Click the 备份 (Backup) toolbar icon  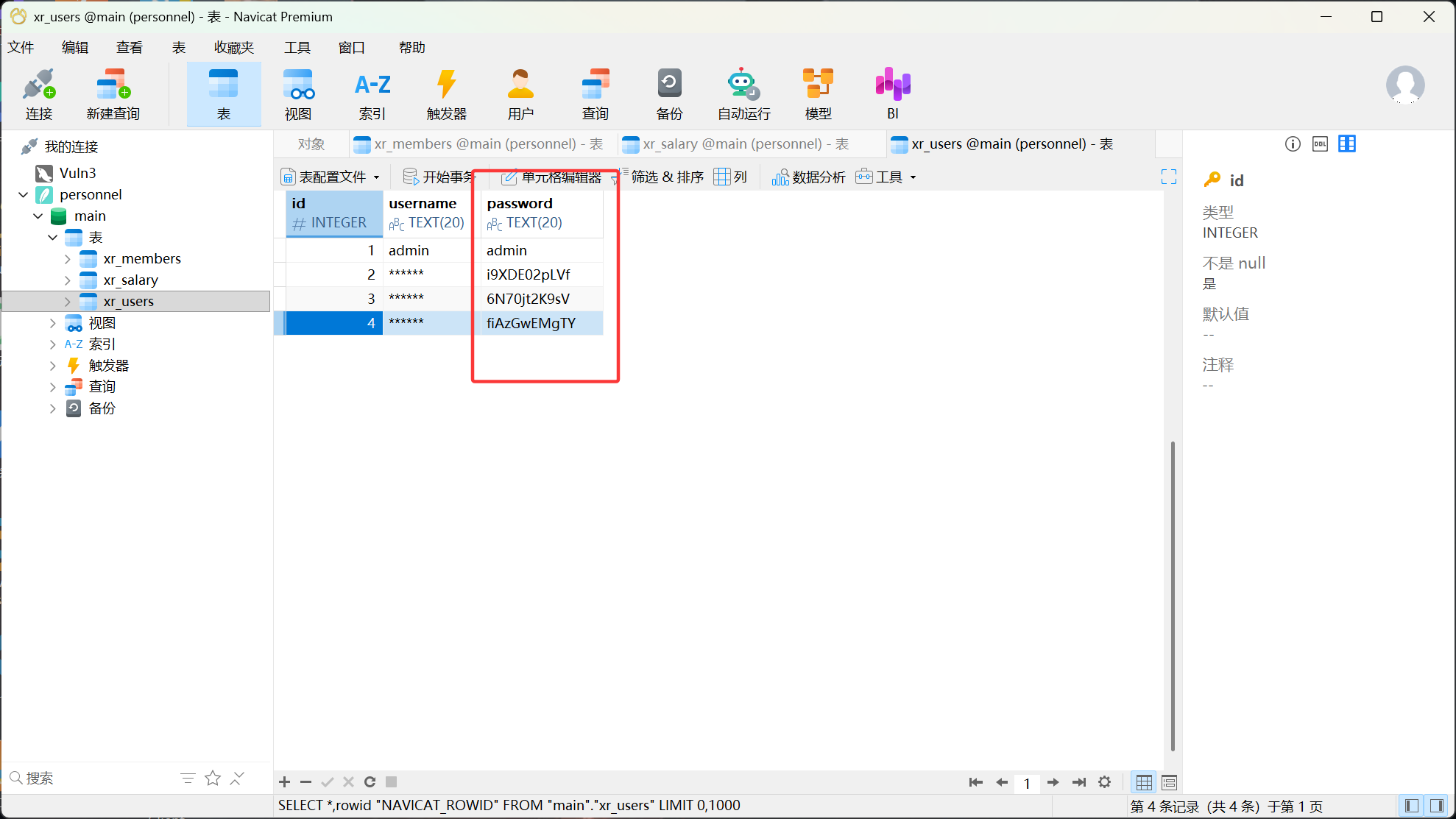(x=669, y=93)
